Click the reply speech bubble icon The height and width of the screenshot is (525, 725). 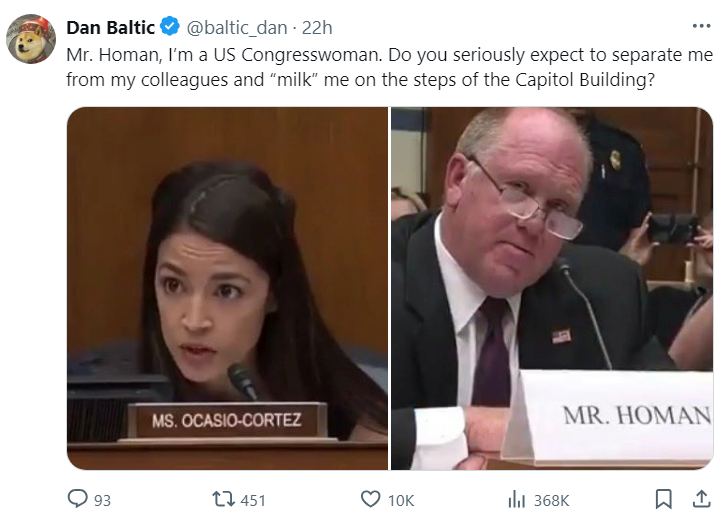coord(77,499)
